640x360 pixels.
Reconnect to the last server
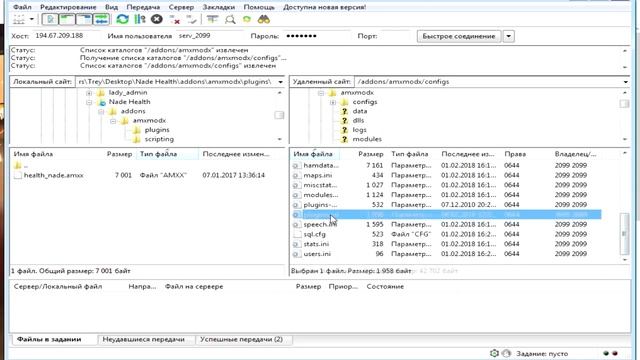191,19
